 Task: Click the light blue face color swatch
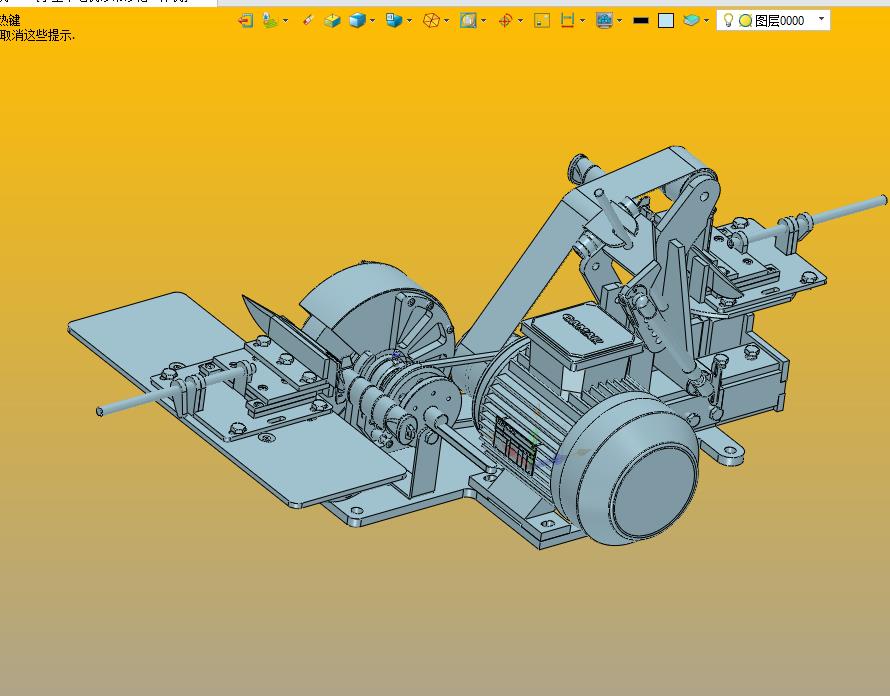(666, 21)
